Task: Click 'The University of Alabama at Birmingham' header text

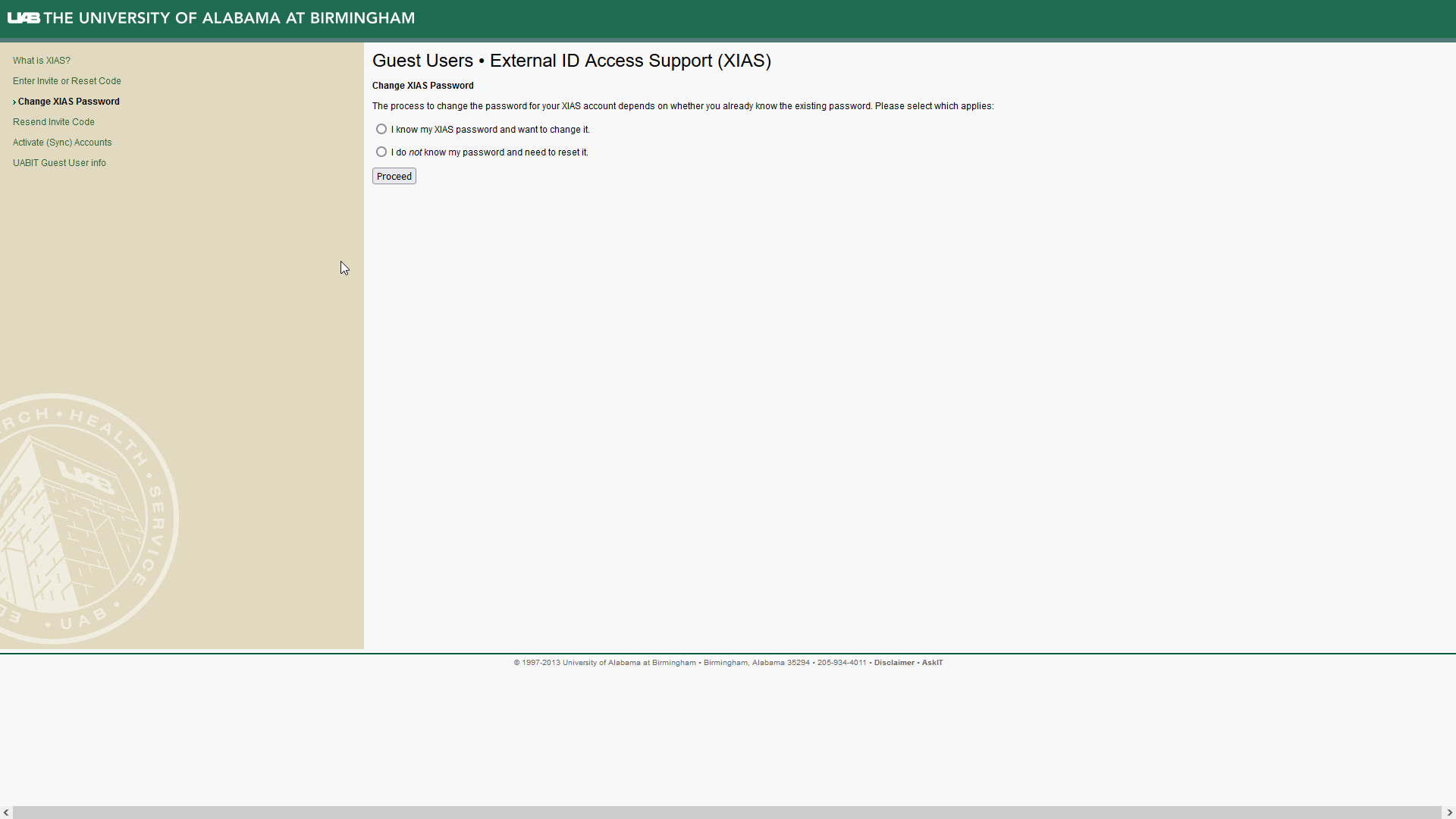Action: point(229,17)
